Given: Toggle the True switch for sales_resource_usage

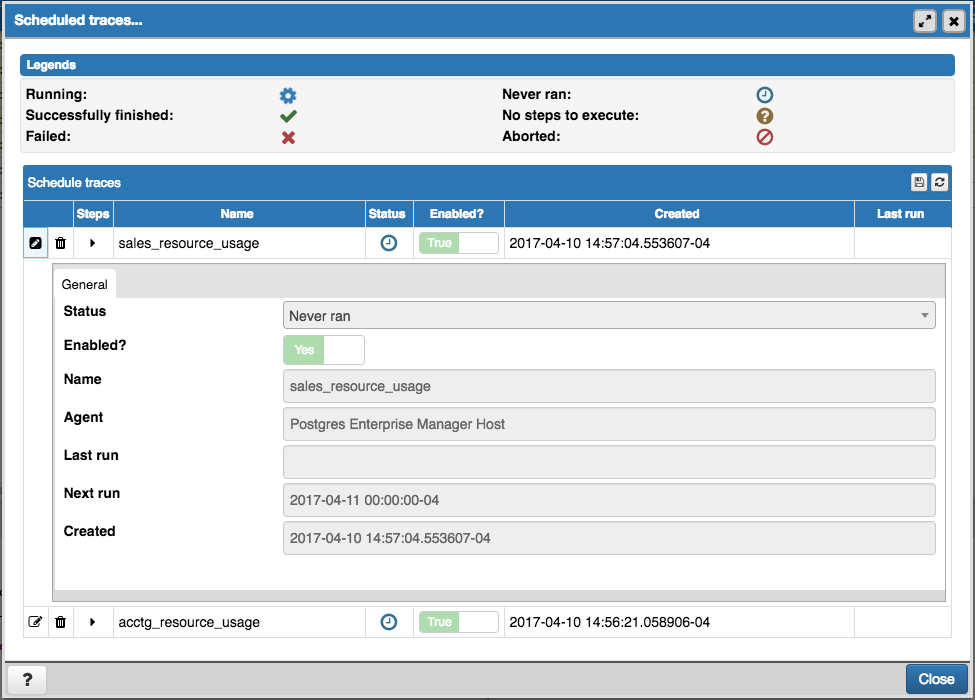Looking at the screenshot, I should click(458, 243).
